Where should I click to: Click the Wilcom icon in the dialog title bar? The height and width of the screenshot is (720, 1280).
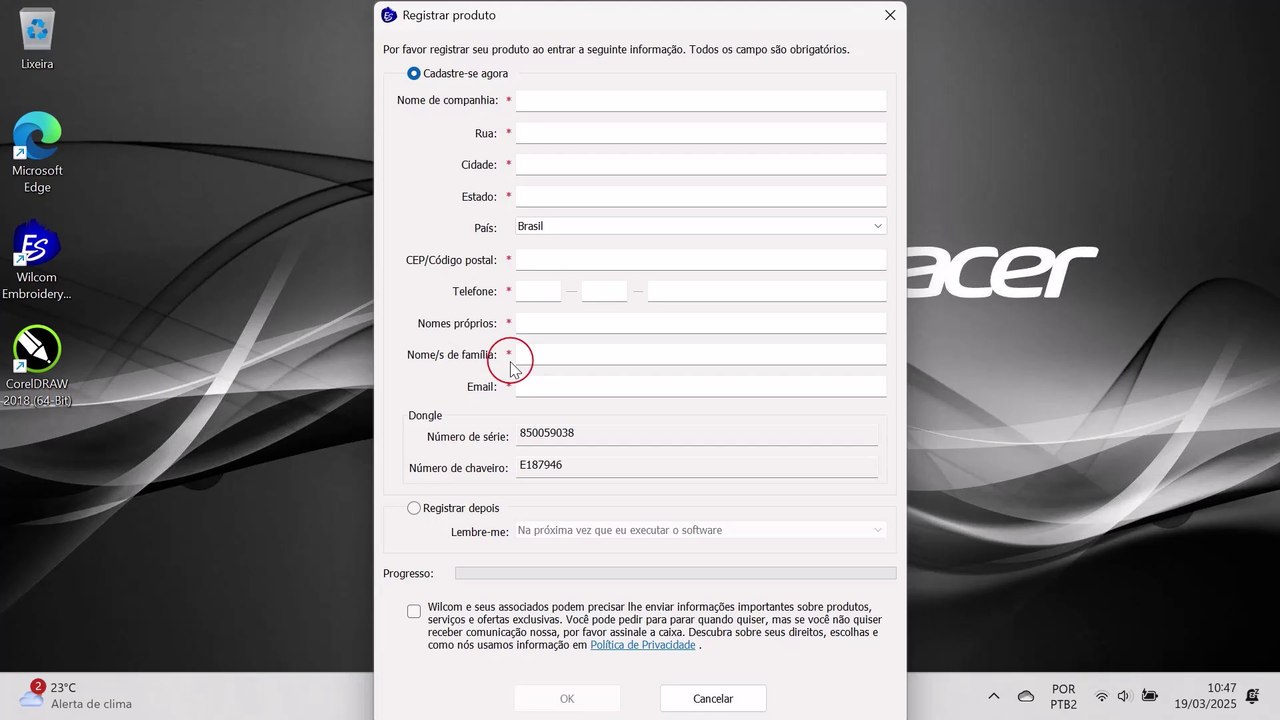(389, 15)
